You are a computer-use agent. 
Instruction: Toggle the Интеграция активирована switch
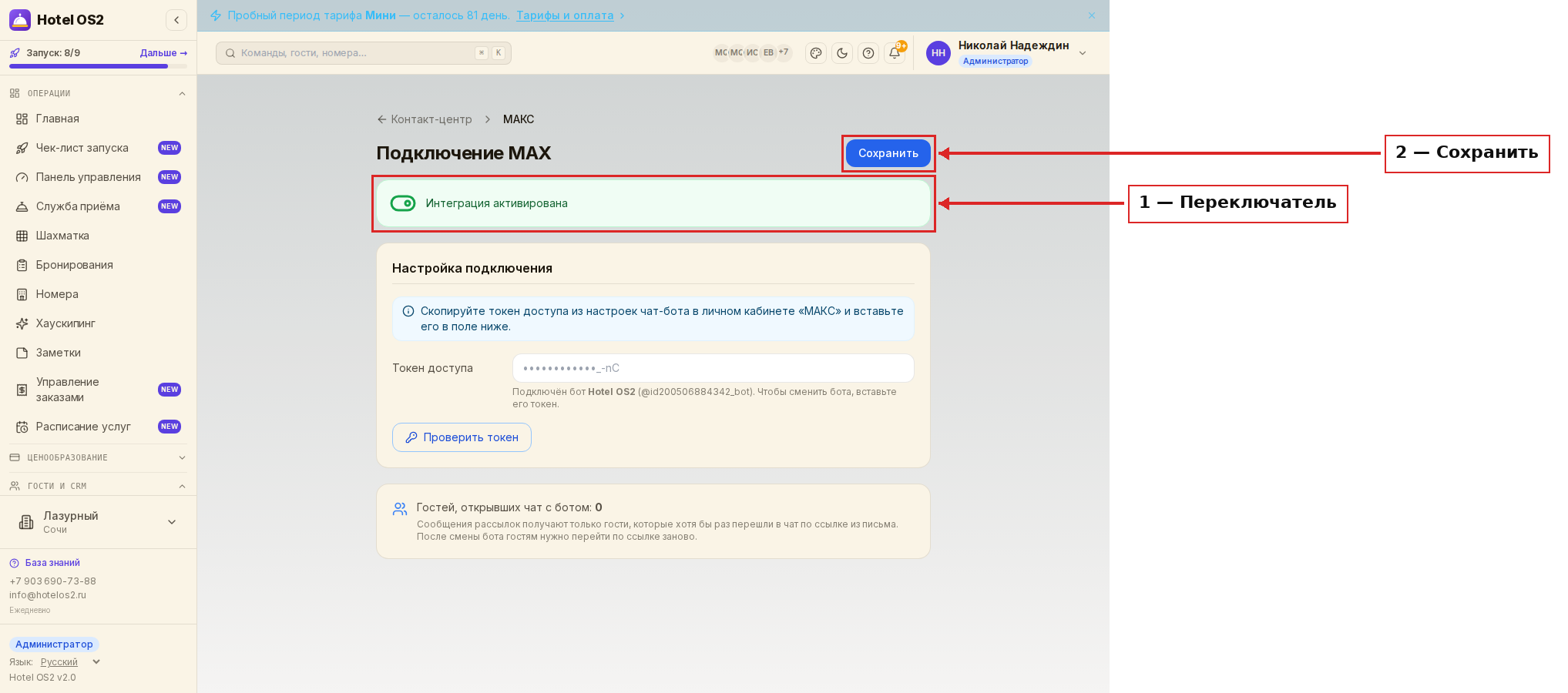403,203
